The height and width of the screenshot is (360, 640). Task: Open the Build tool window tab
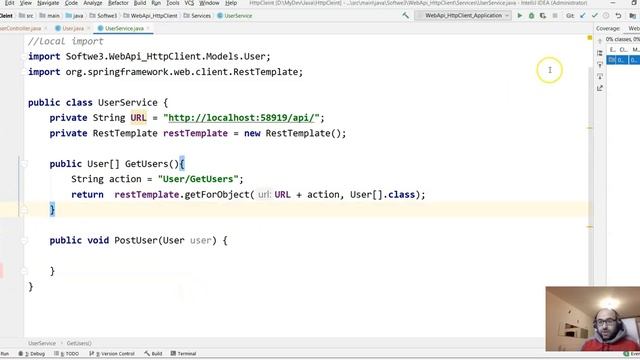(153, 353)
